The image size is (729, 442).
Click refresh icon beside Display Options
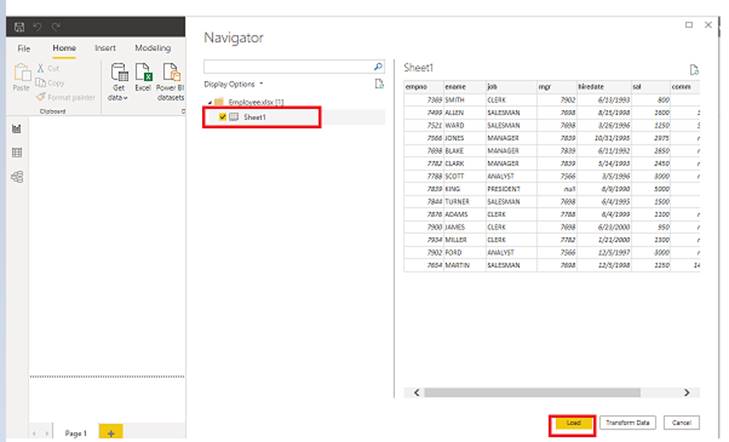coord(379,84)
